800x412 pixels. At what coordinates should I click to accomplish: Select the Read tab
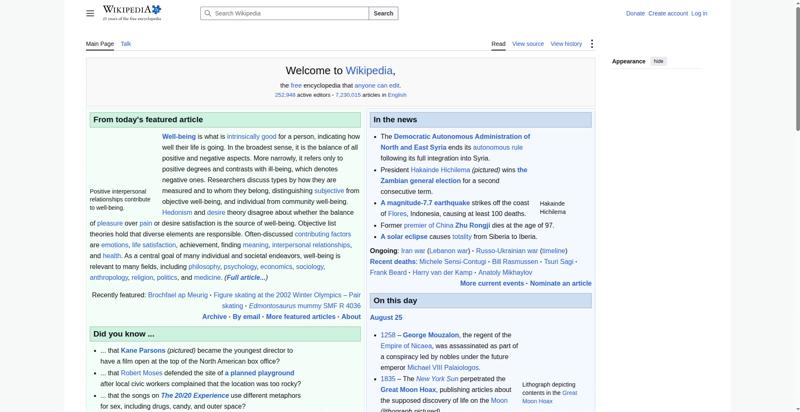pyautogui.click(x=498, y=44)
